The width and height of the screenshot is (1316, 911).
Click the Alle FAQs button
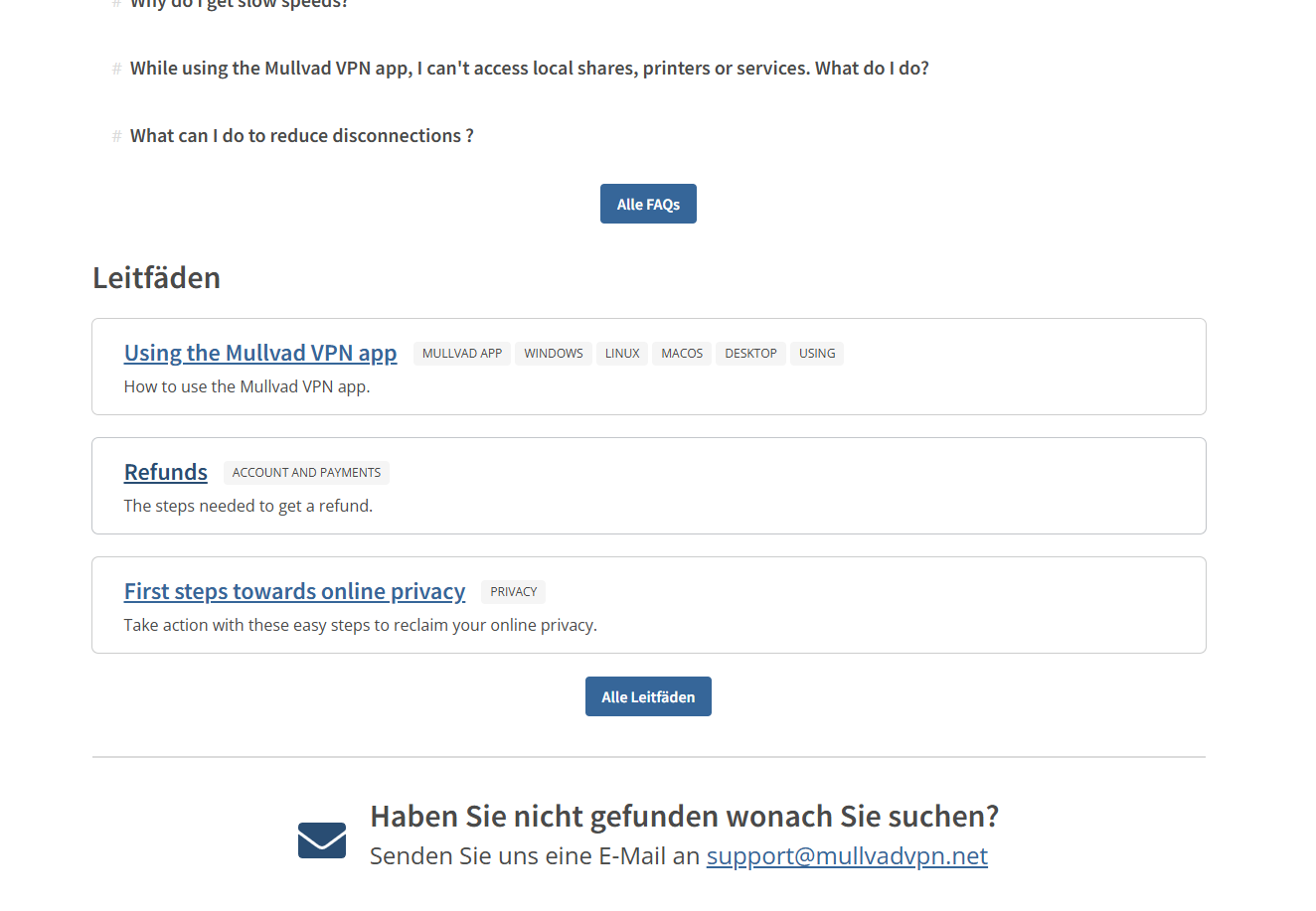point(648,204)
